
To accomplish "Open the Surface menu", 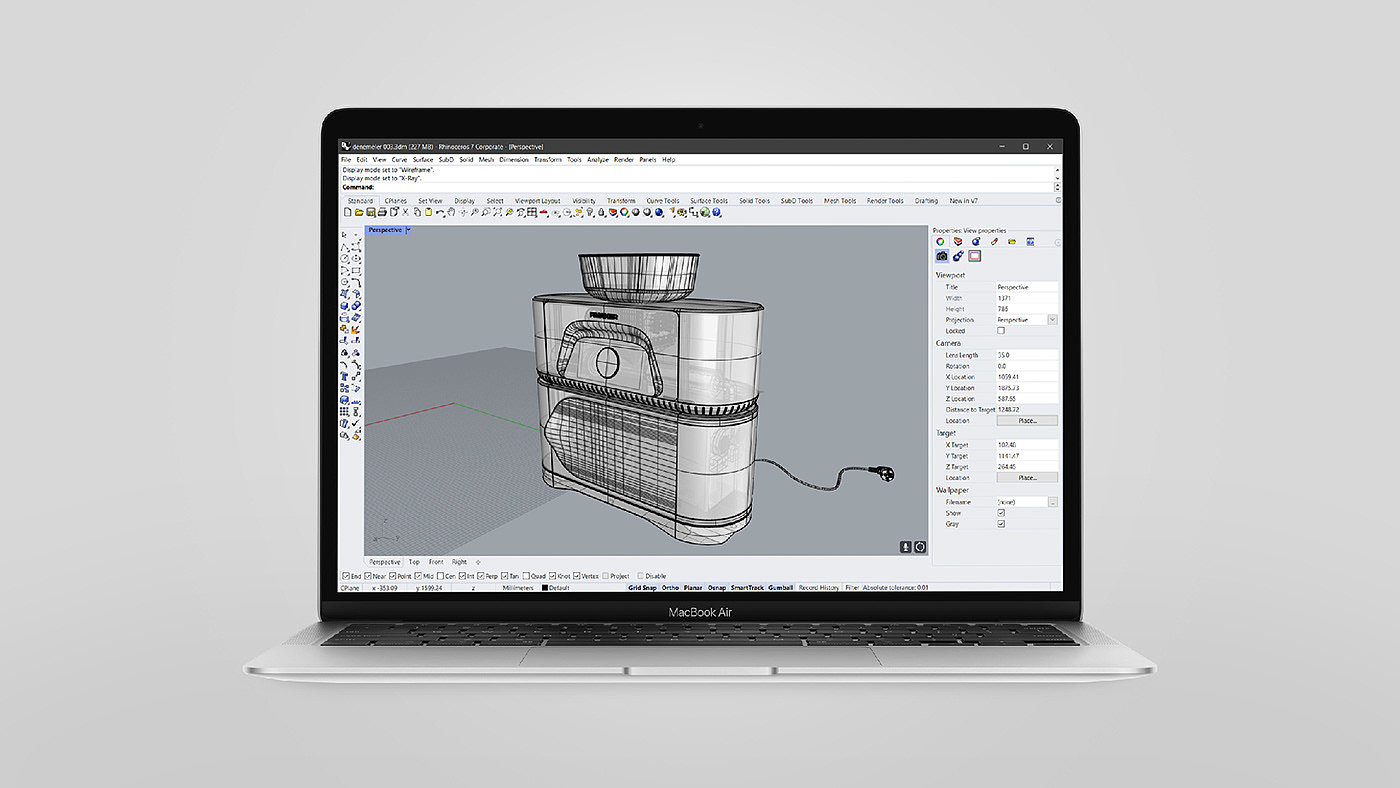I will tap(423, 159).
